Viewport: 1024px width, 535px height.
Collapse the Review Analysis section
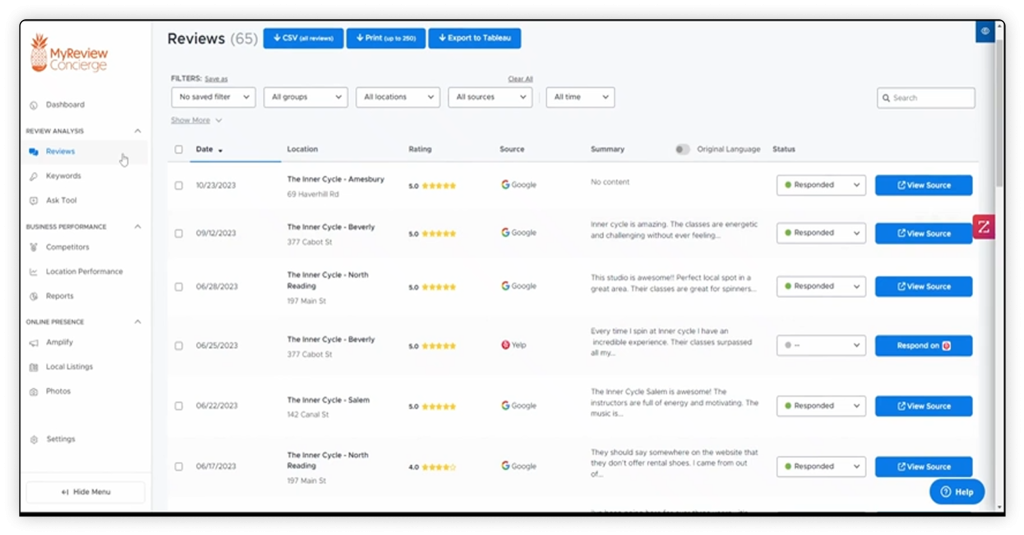click(x=138, y=131)
